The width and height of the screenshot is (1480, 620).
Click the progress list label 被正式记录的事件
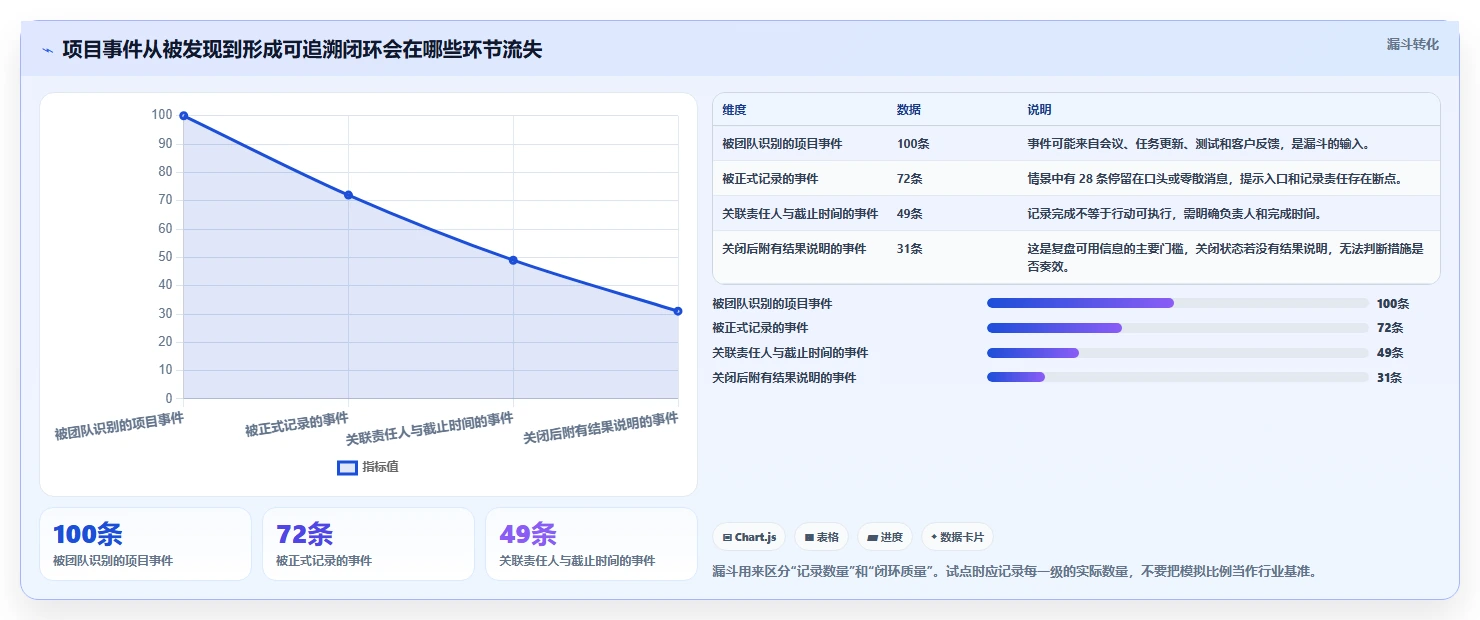click(760, 328)
